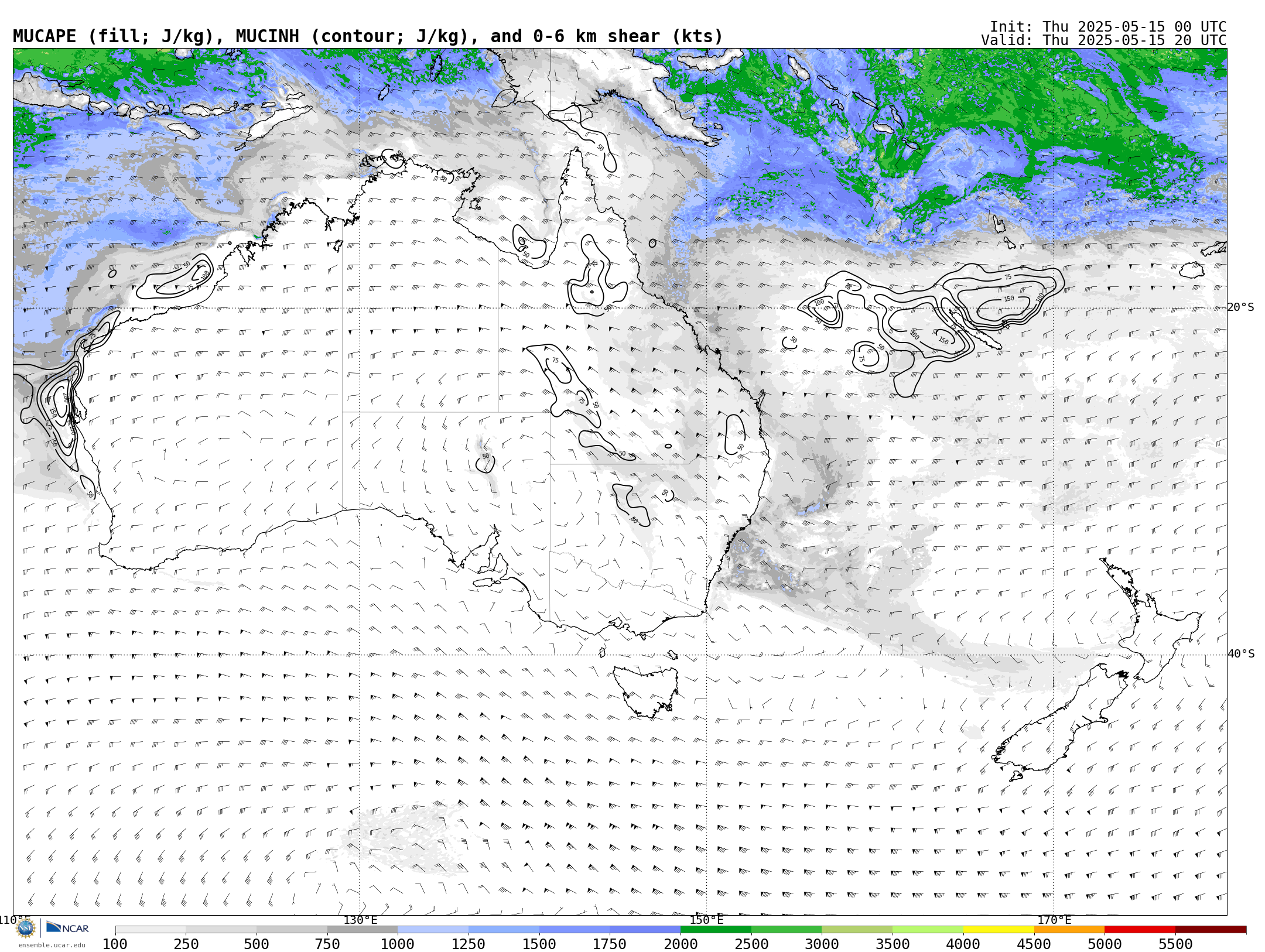1265x952 pixels.
Task: Pick the 2500–3000 green colorbar swatch
Action: pyautogui.click(x=787, y=930)
